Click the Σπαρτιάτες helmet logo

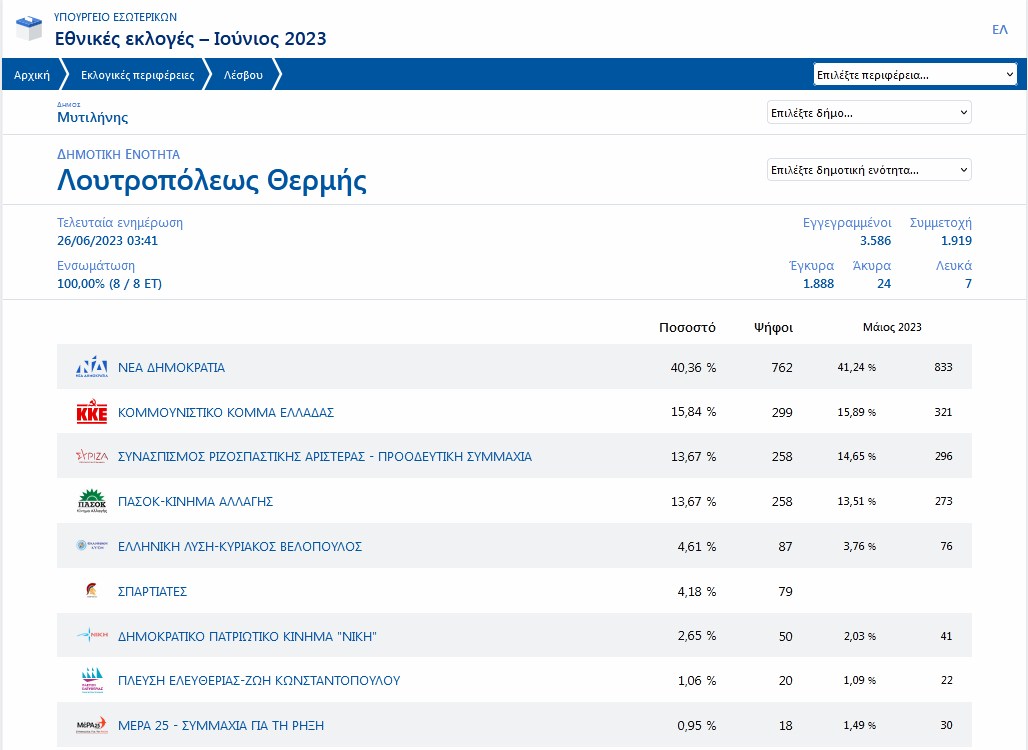(x=92, y=591)
